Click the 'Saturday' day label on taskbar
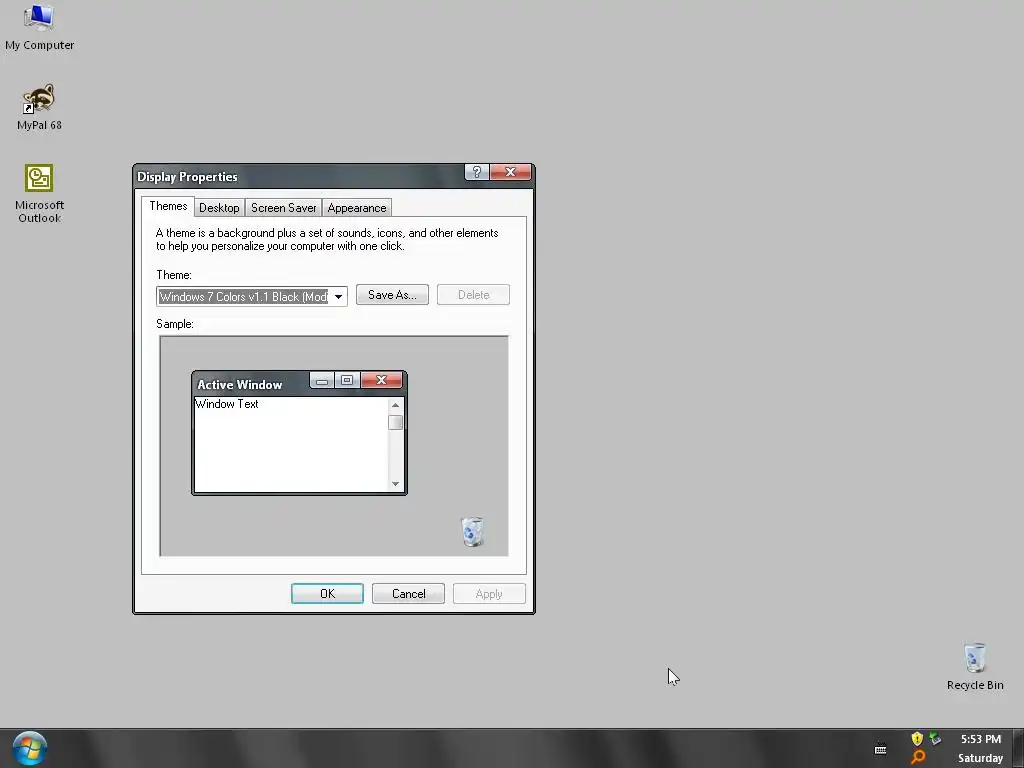 [x=980, y=758]
